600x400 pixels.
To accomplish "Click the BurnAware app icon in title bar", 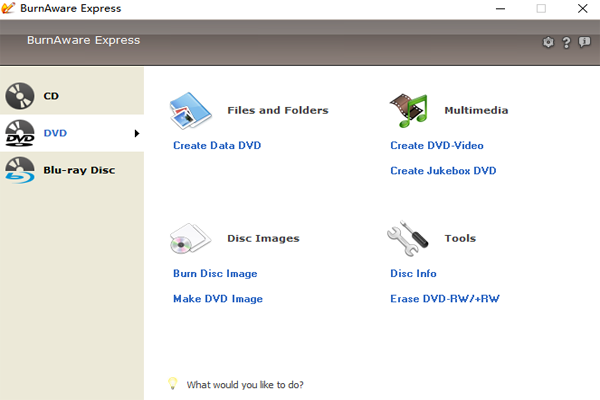I will pos(8,8).
